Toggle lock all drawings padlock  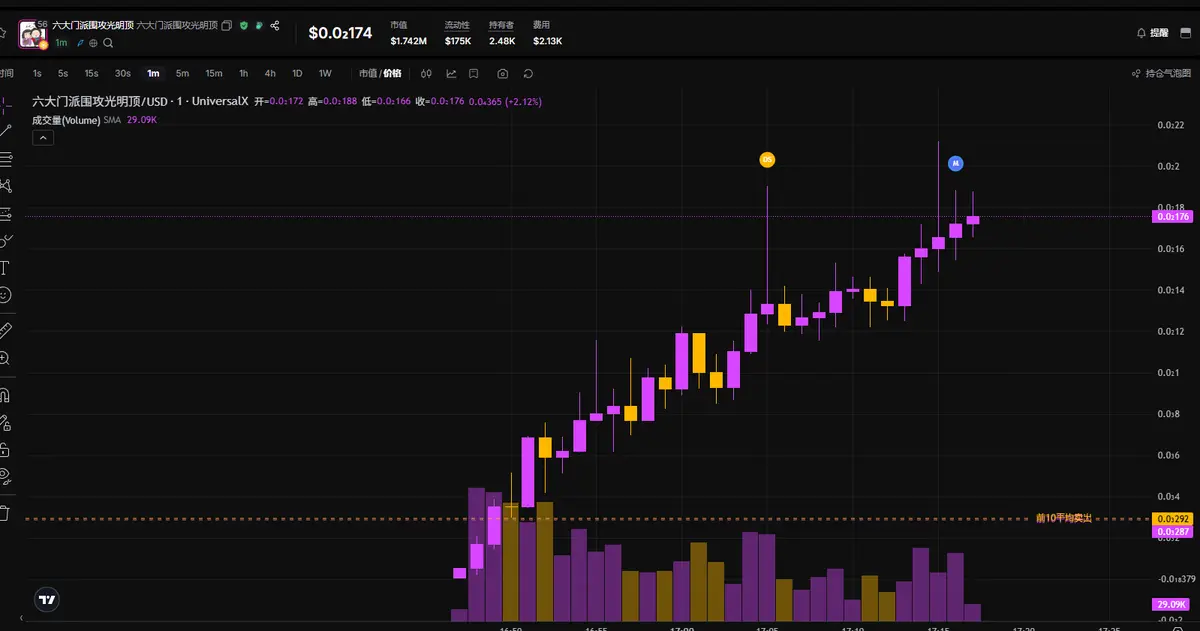[5, 449]
